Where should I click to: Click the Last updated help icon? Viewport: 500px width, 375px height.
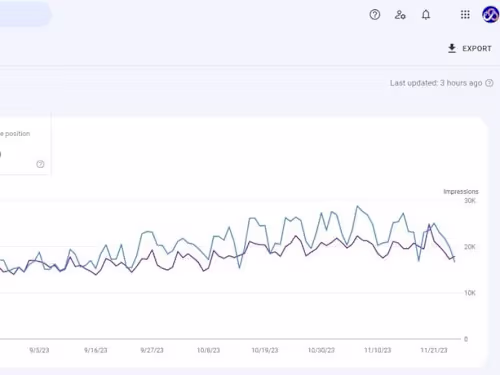pos(489,83)
